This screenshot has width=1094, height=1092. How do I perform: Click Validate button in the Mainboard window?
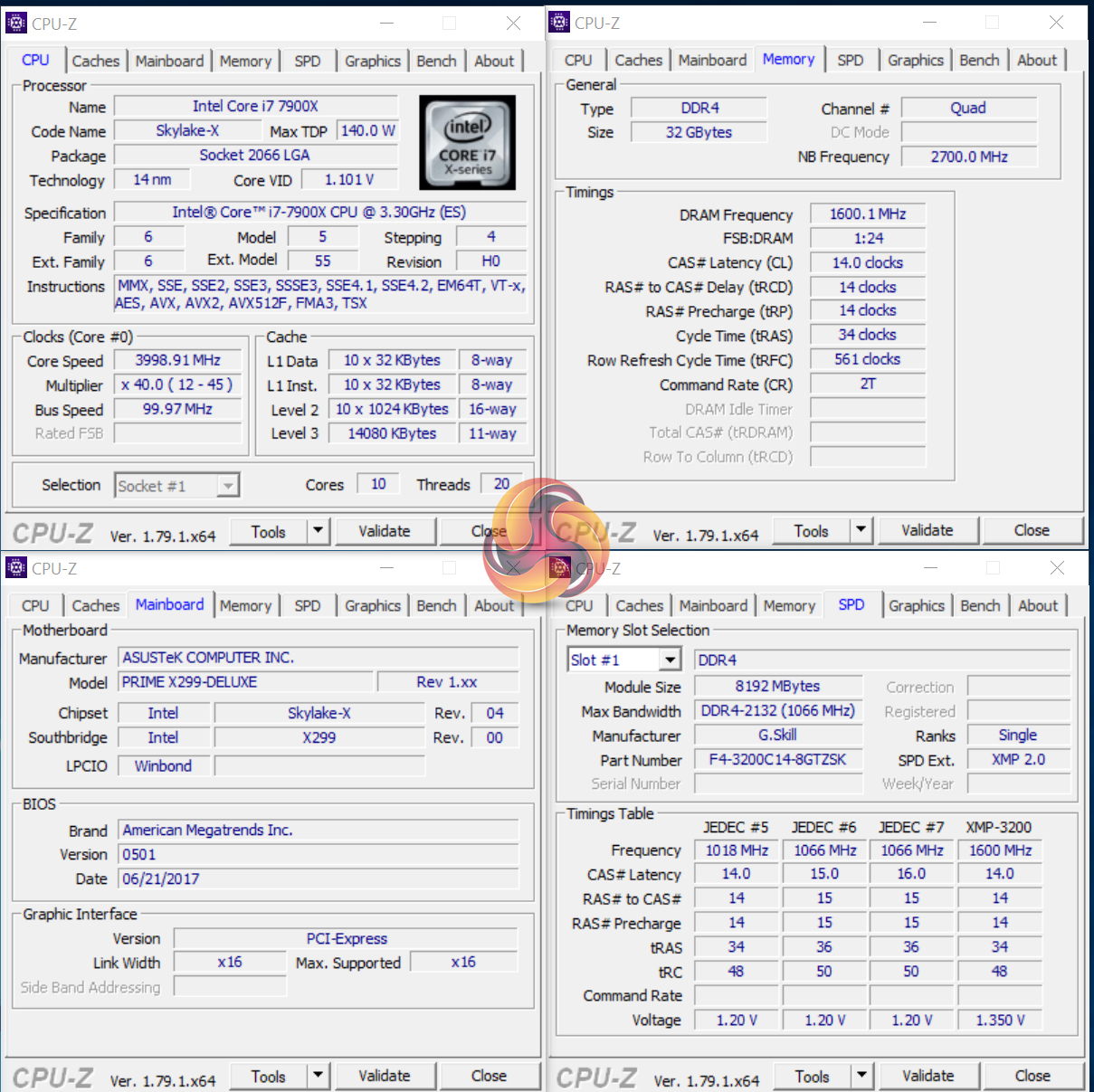[385, 1076]
